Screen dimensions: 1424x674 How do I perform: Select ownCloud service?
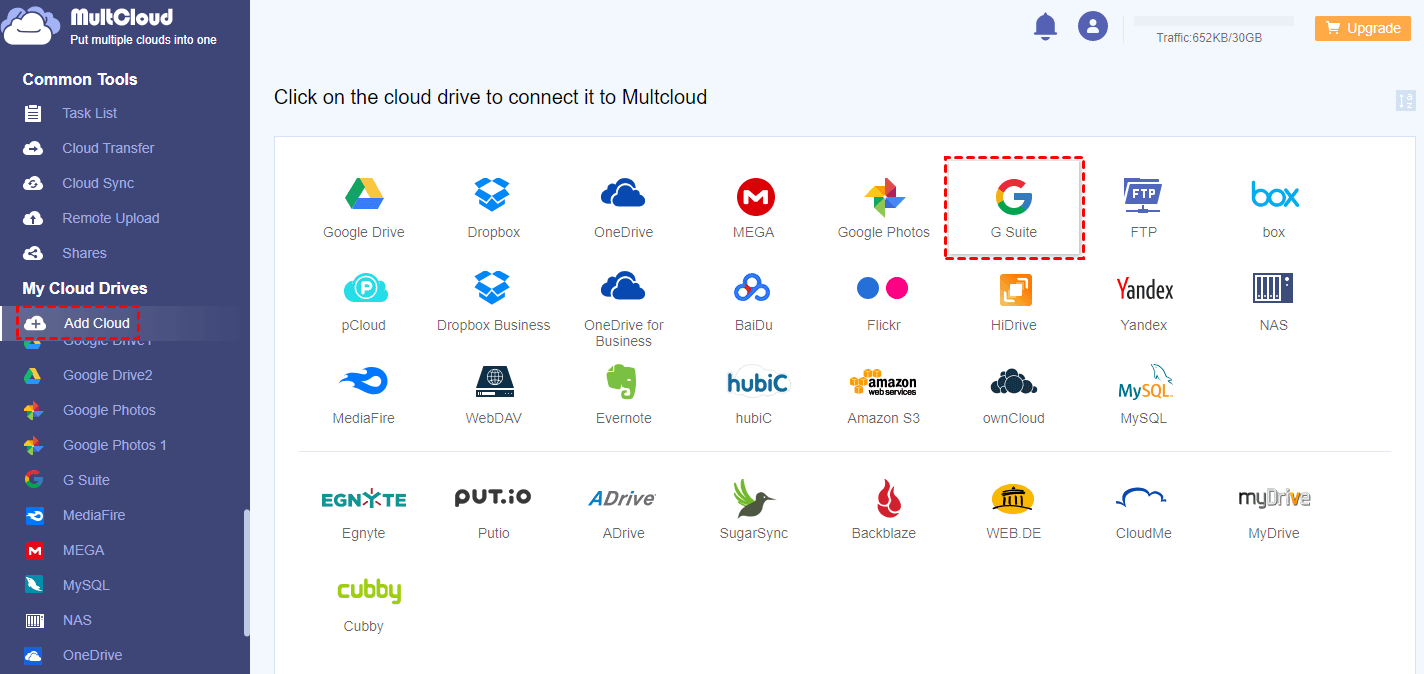click(1014, 395)
